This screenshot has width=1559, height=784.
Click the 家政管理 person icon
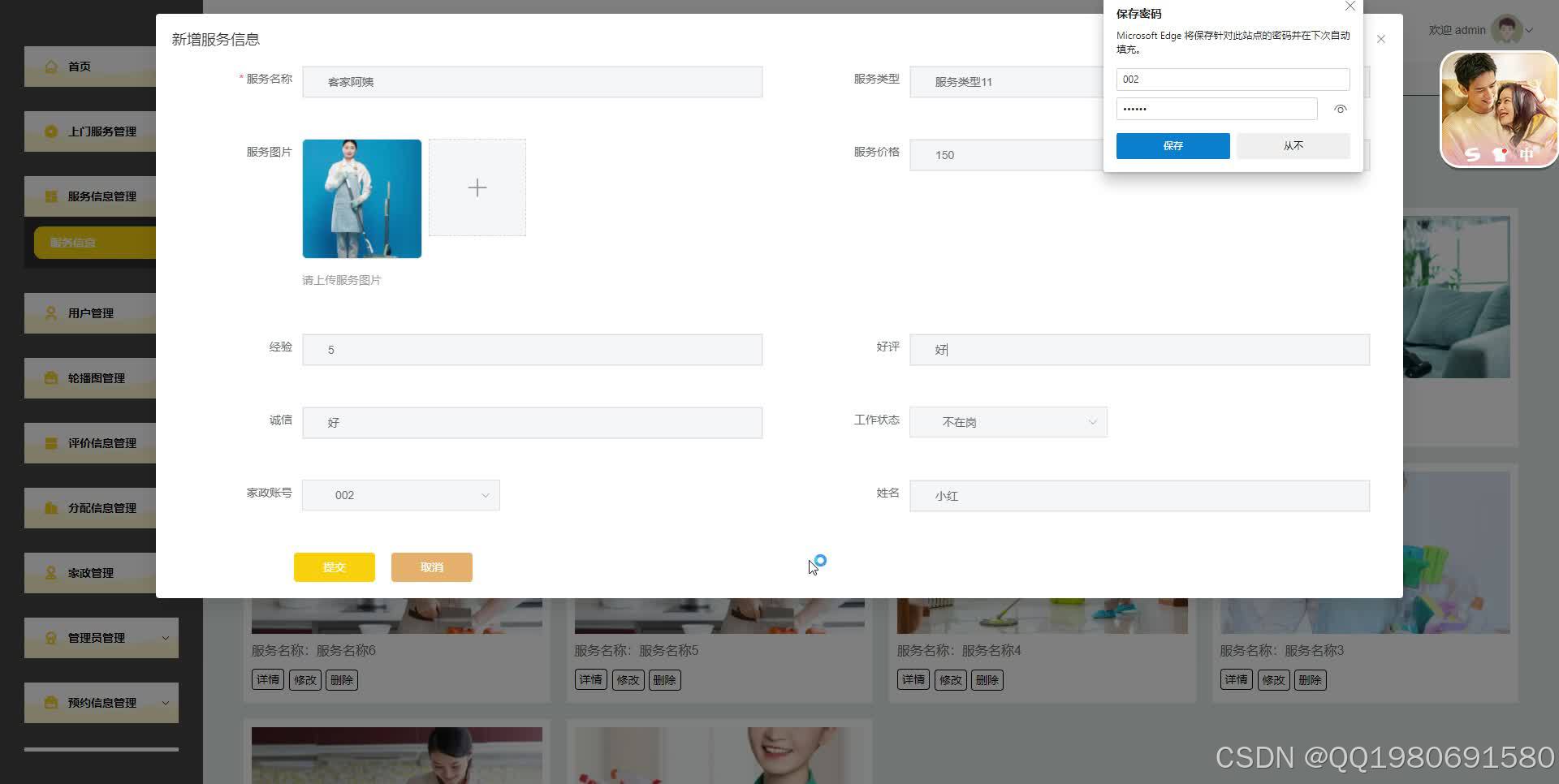coord(50,572)
